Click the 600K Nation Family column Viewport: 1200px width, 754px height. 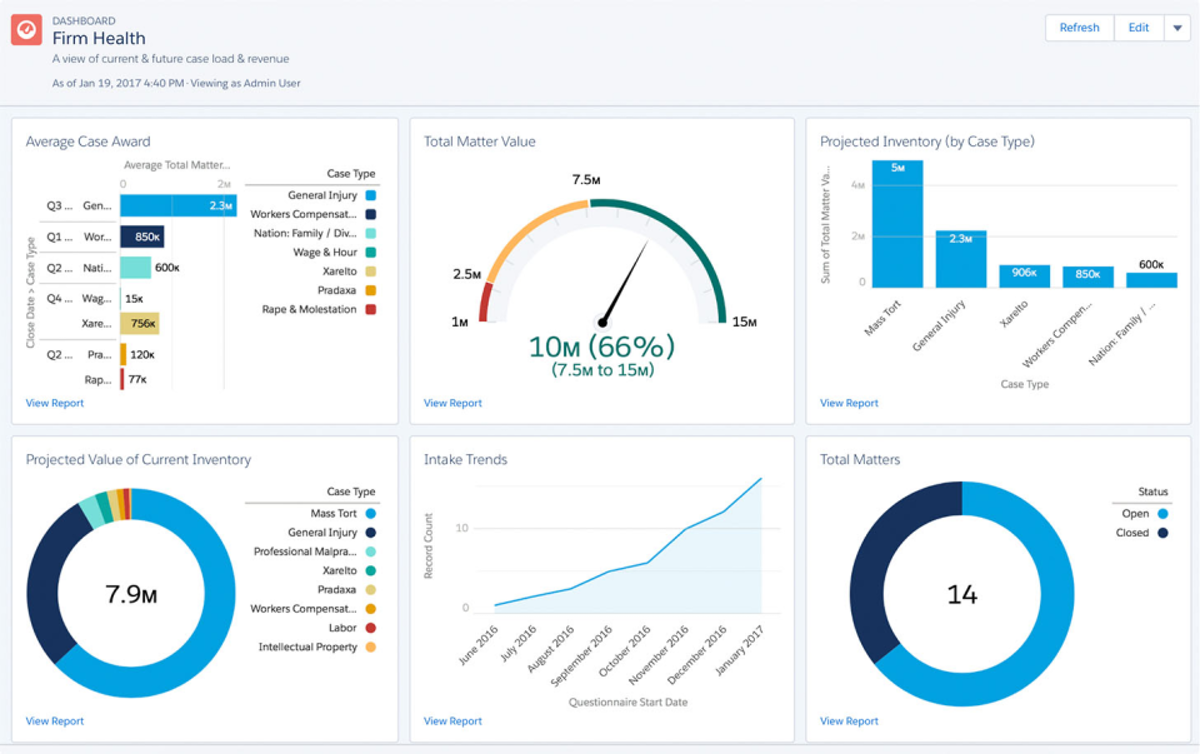tap(1152, 281)
